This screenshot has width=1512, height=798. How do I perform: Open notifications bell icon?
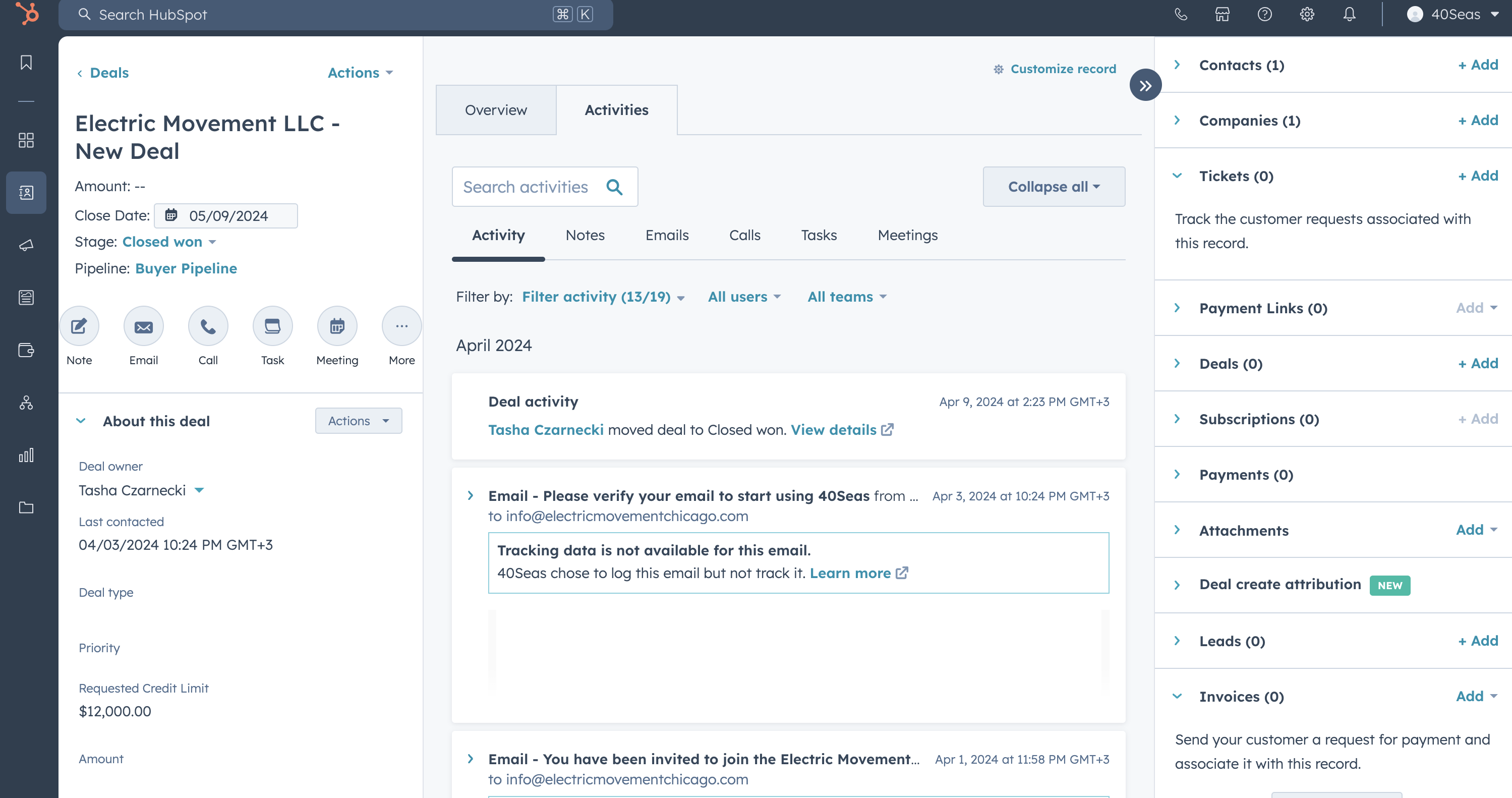(x=1350, y=14)
